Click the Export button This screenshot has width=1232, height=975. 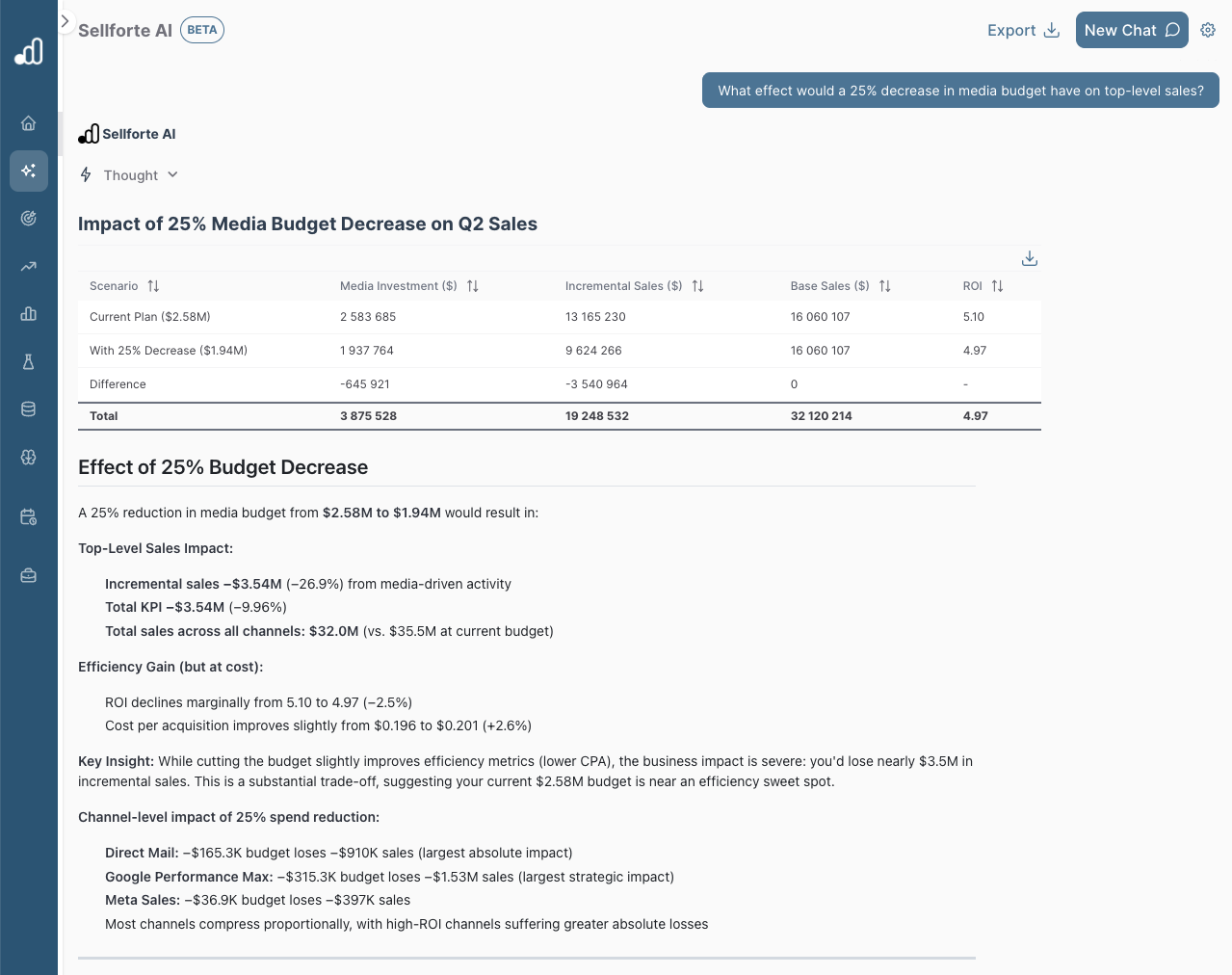pos(1023,31)
